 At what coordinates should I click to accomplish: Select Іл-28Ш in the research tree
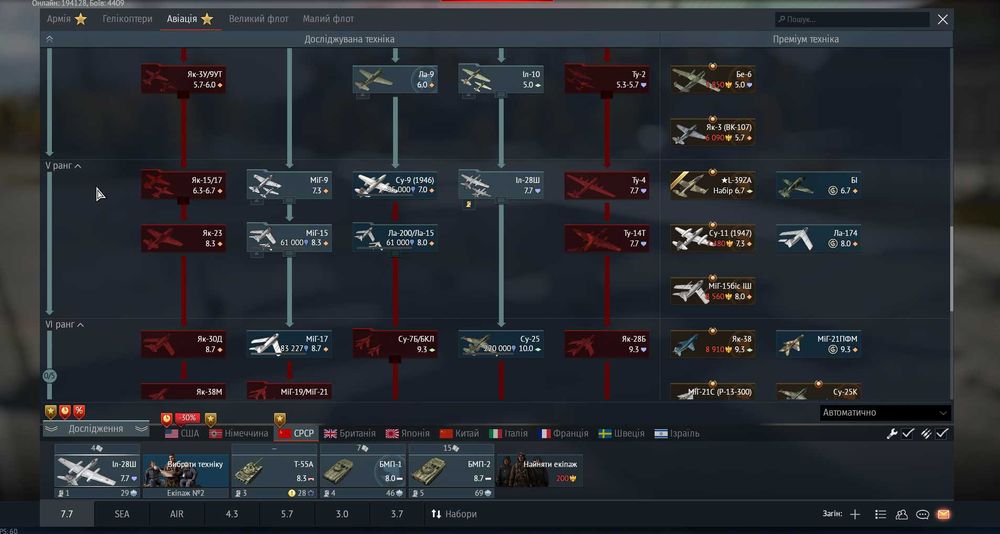coord(501,185)
